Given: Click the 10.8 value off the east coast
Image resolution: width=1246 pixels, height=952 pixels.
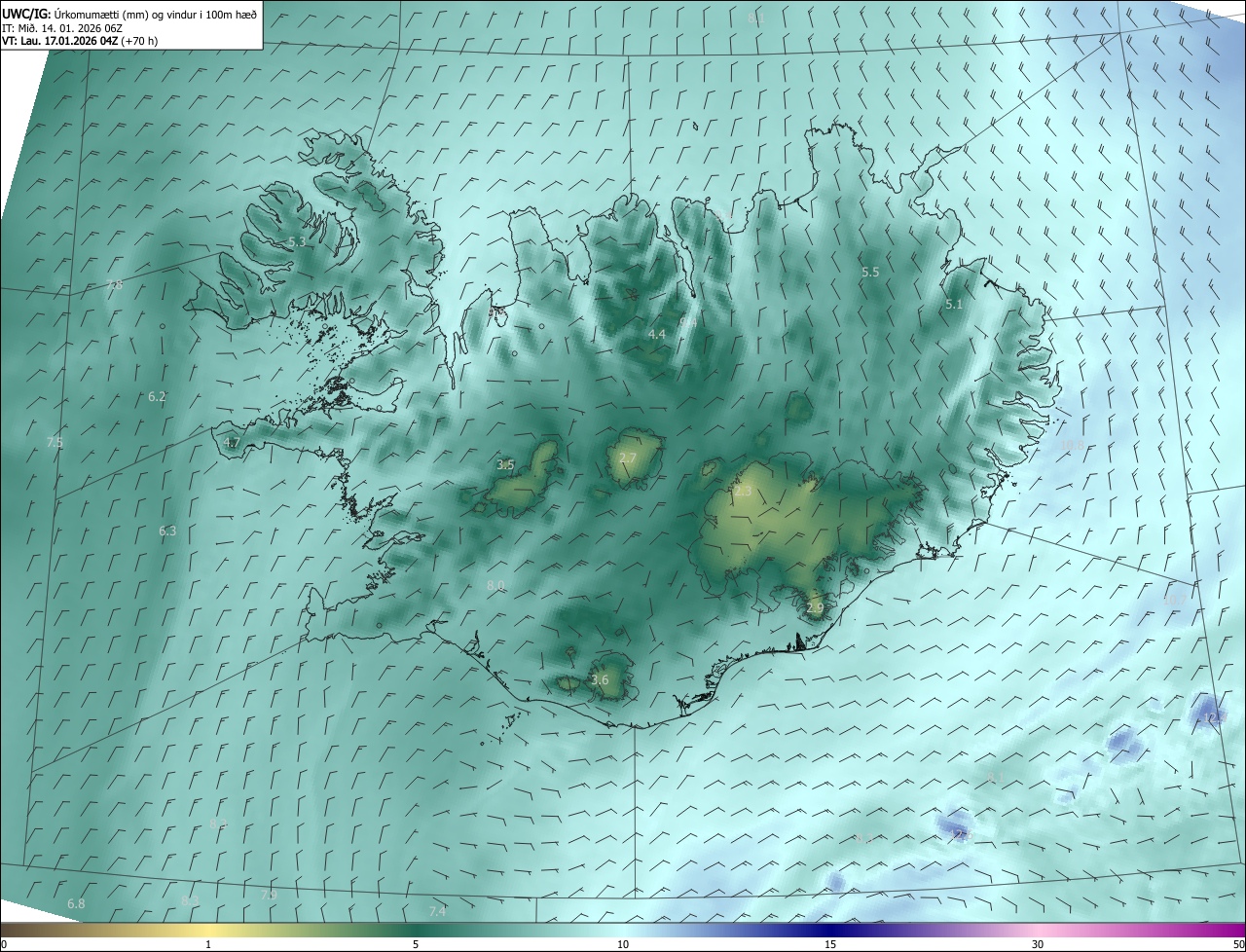Looking at the screenshot, I should pos(1072,446).
